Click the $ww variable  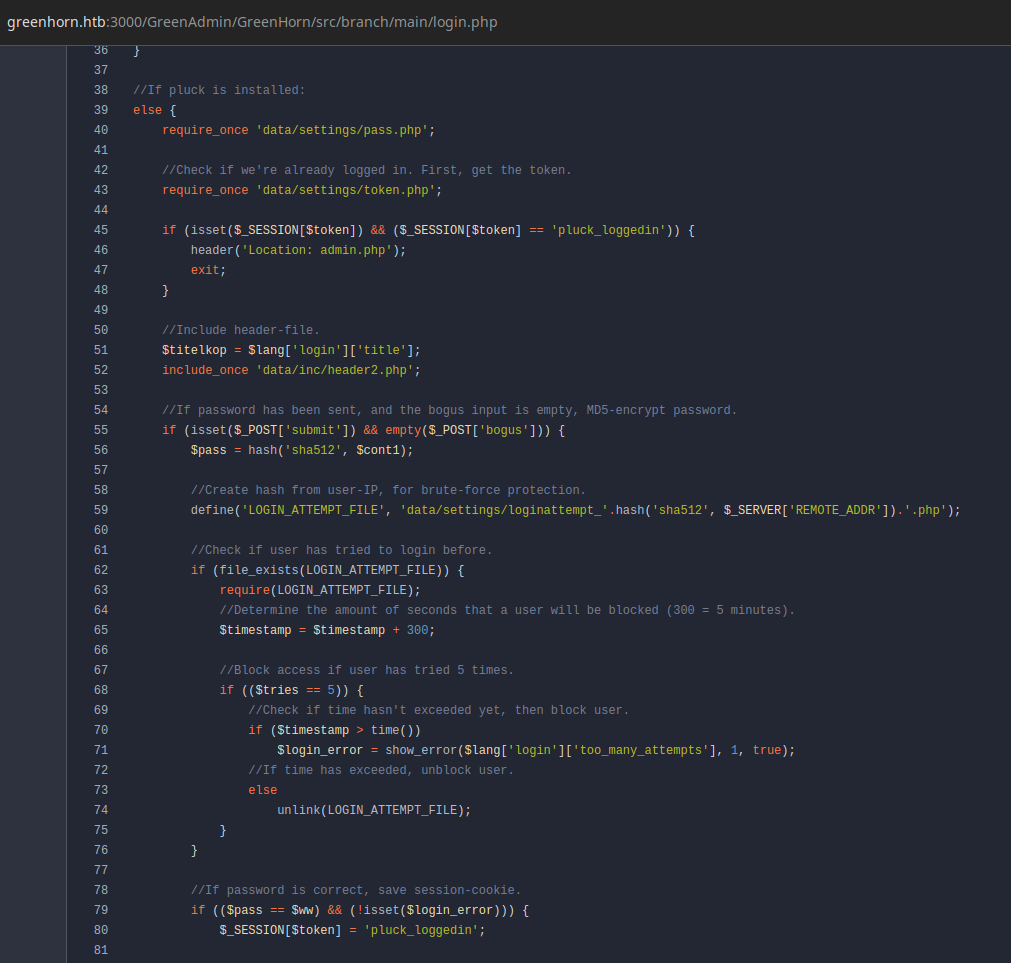coord(302,910)
